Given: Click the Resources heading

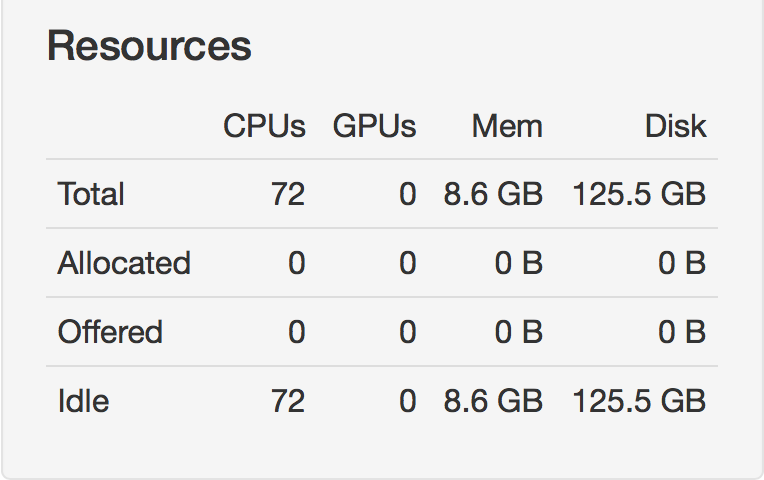Looking at the screenshot, I should coord(149,46).
